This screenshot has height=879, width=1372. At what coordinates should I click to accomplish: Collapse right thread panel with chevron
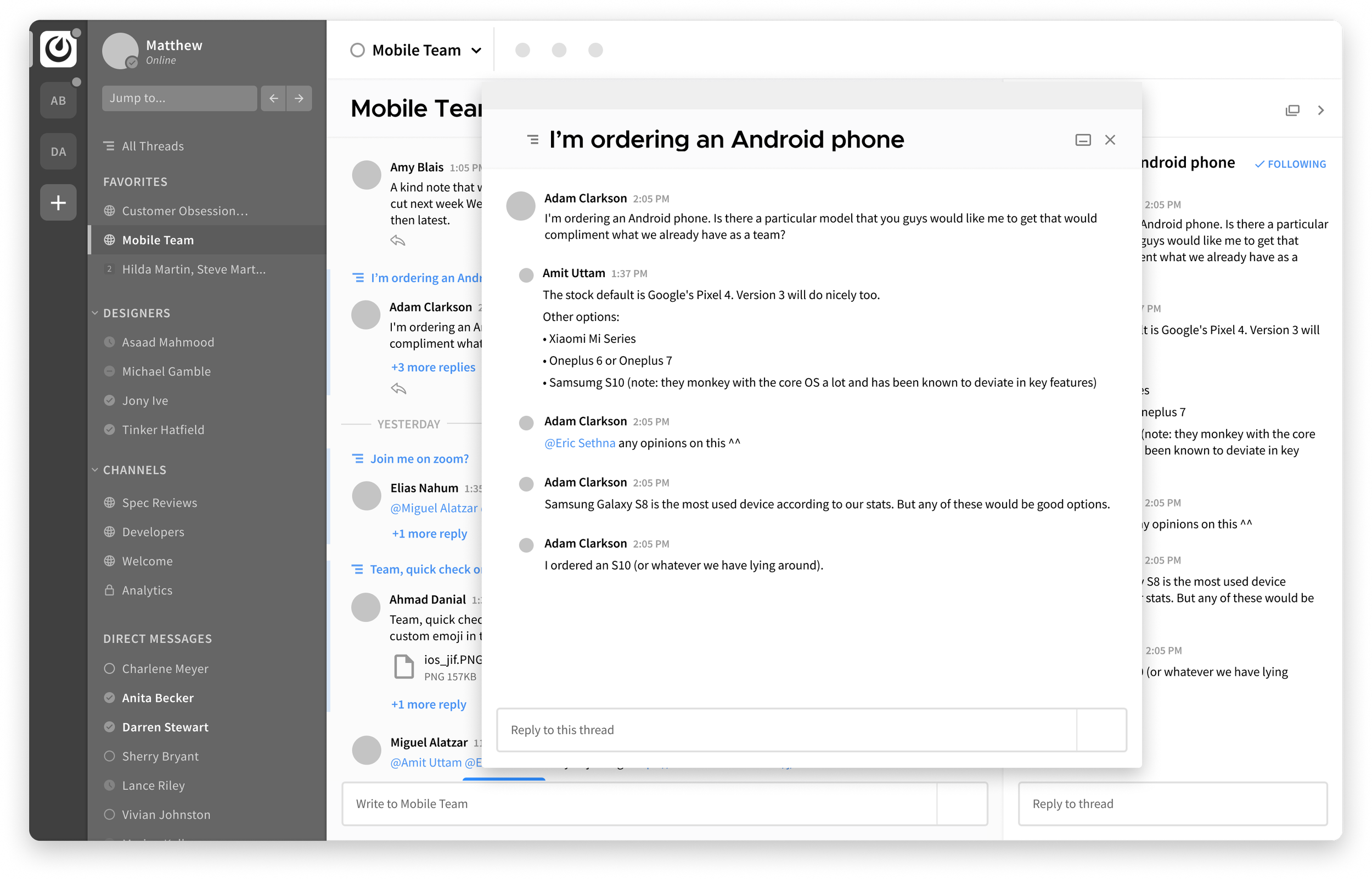click(x=1320, y=110)
